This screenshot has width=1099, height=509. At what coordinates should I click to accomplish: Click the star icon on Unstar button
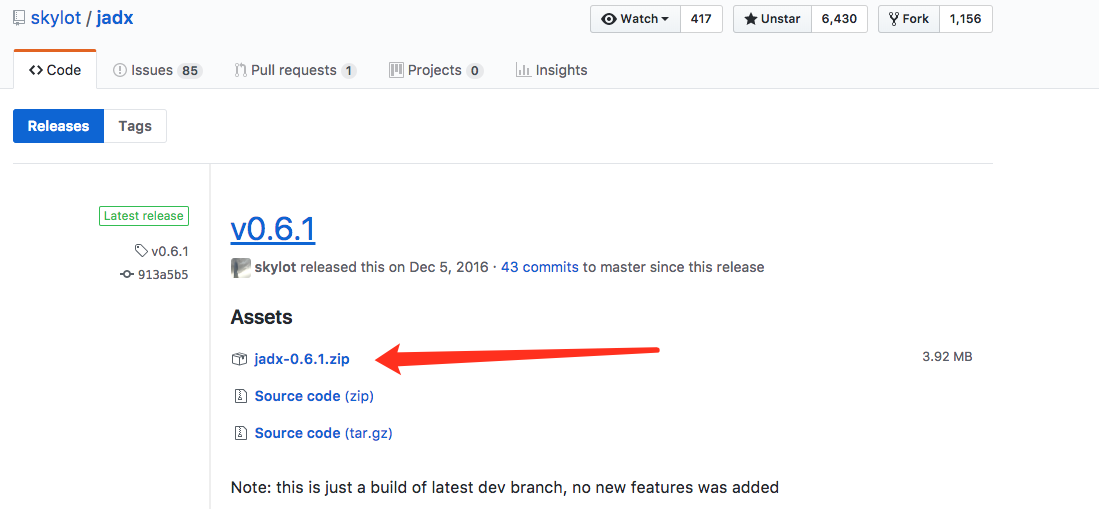pos(750,19)
